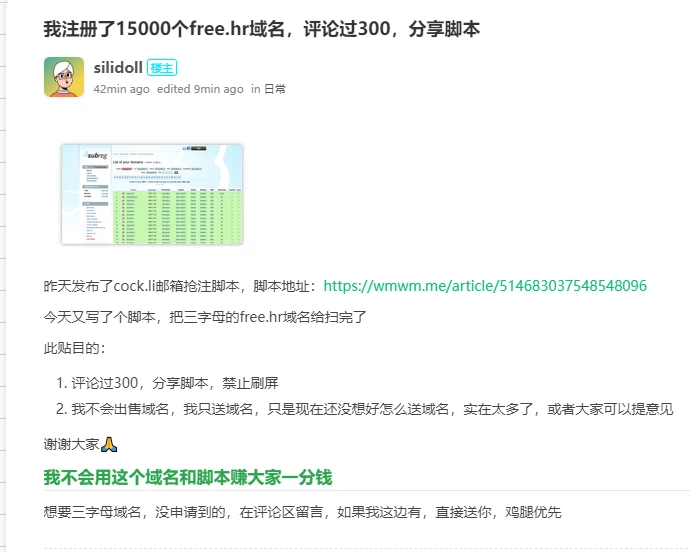Click the 此贴目的 line
690x552 pixels.
tap(74, 349)
